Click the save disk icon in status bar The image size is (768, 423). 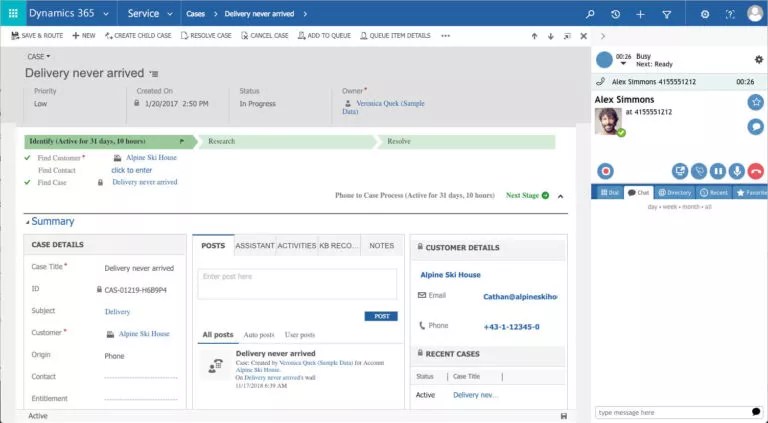pos(564,416)
